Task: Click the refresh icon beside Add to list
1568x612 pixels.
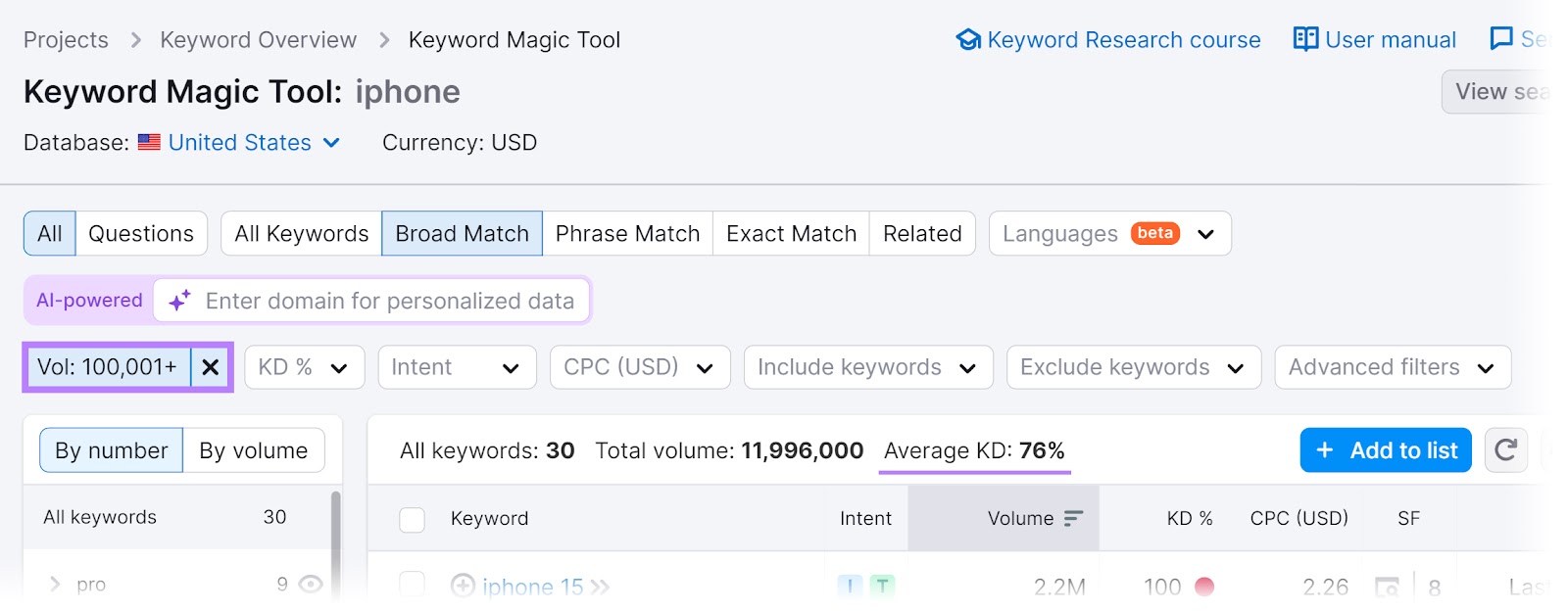Action: (x=1505, y=450)
